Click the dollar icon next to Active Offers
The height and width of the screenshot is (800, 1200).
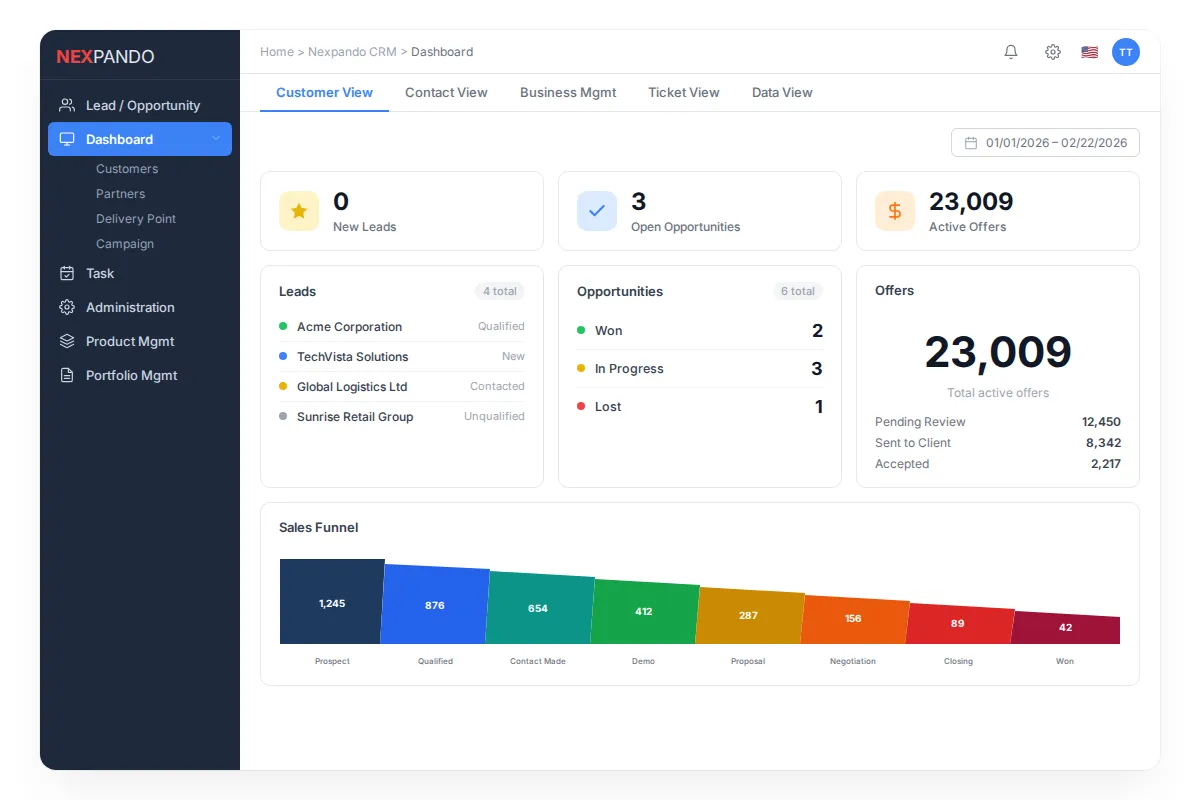click(894, 211)
